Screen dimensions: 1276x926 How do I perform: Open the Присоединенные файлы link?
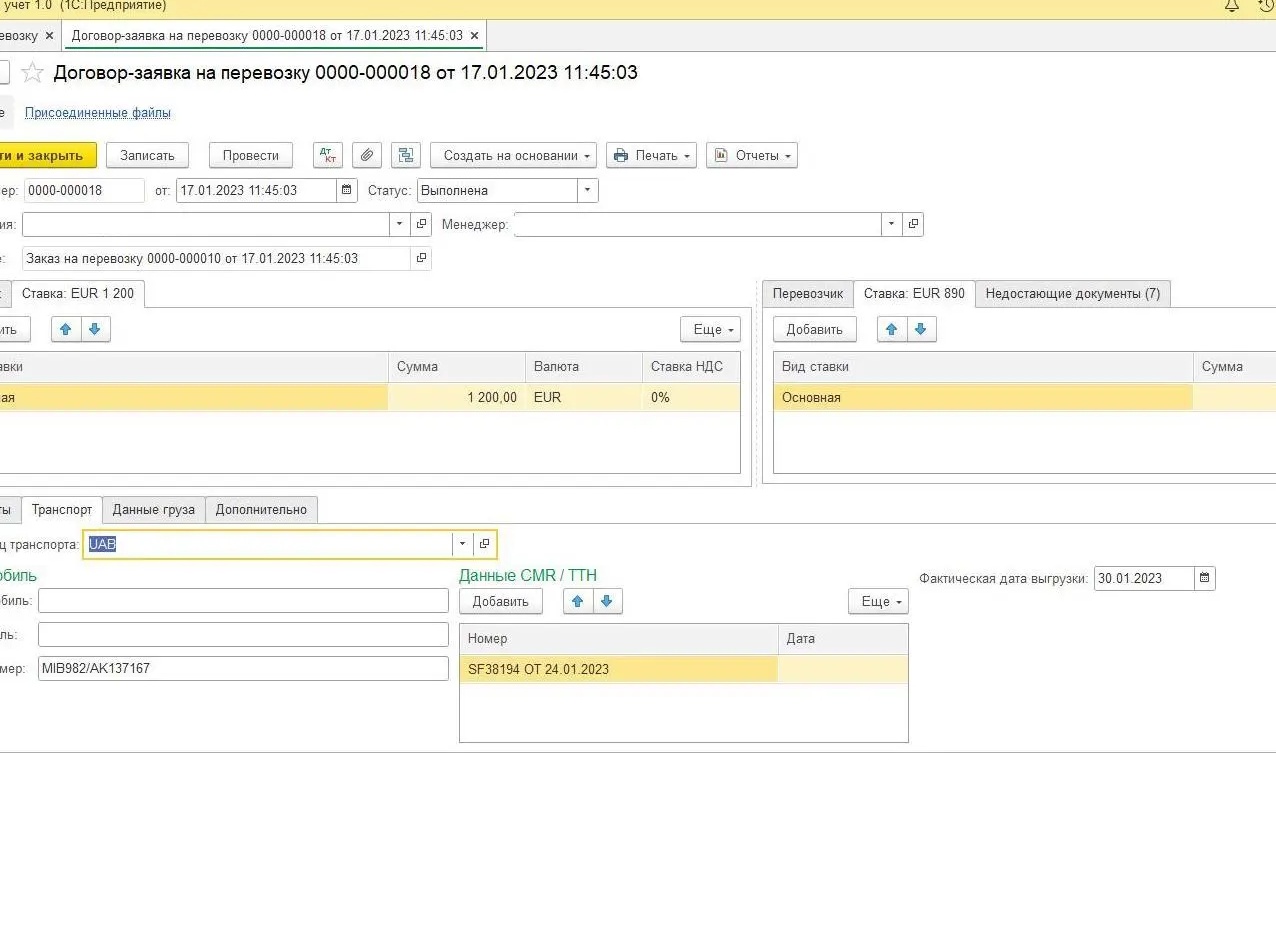click(x=97, y=113)
